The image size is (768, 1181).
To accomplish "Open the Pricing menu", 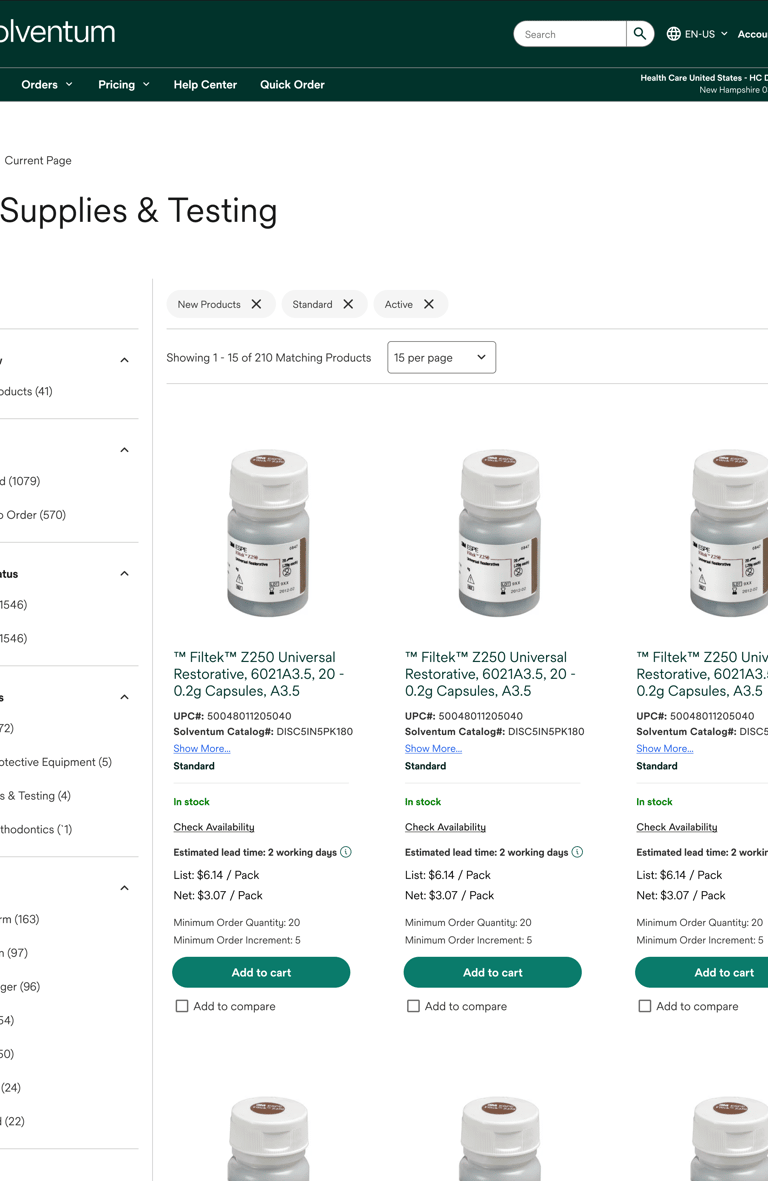I will tap(123, 84).
